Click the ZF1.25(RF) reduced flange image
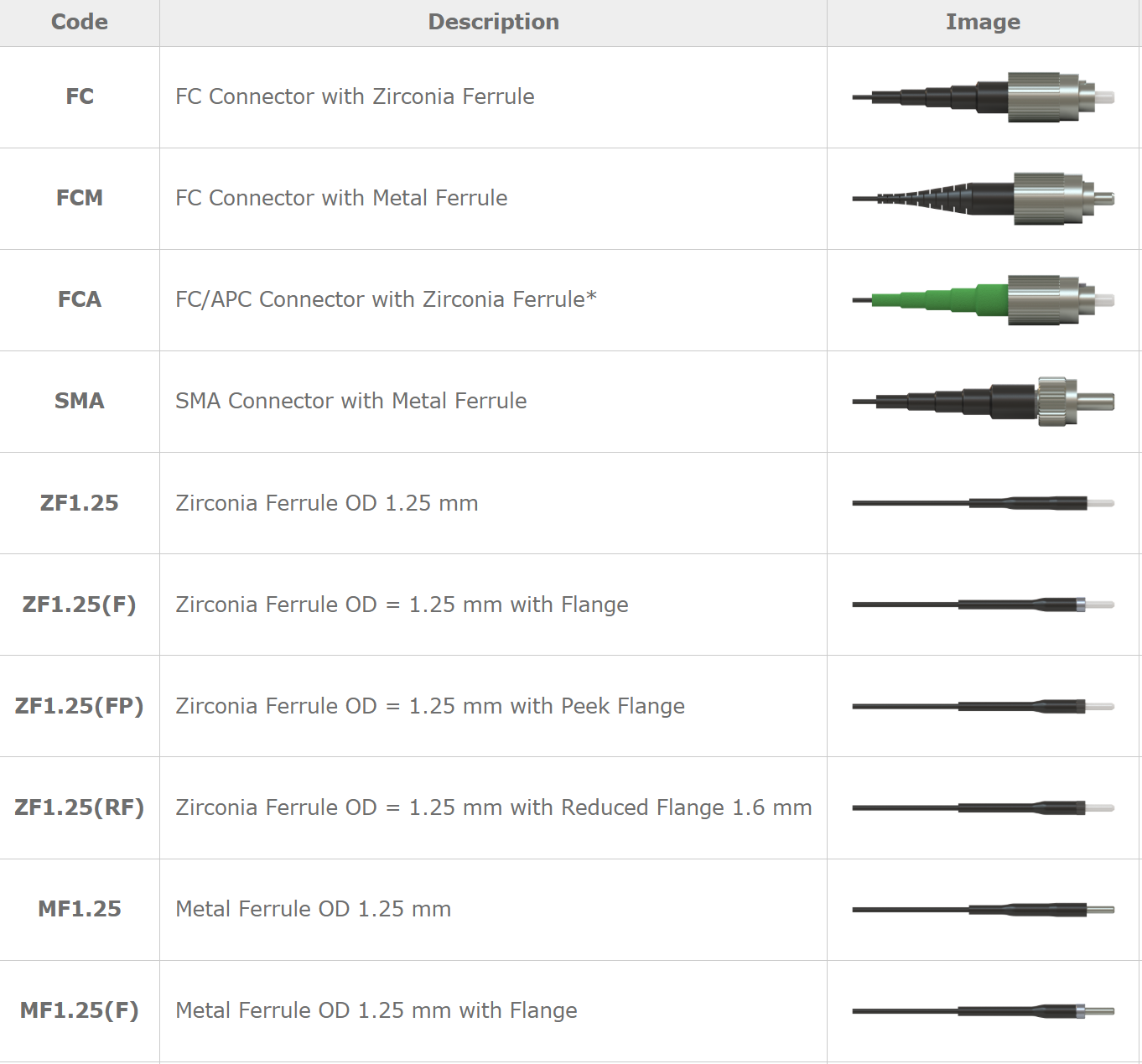The width and height of the screenshot is (1142, 1064). pos(984,807)
